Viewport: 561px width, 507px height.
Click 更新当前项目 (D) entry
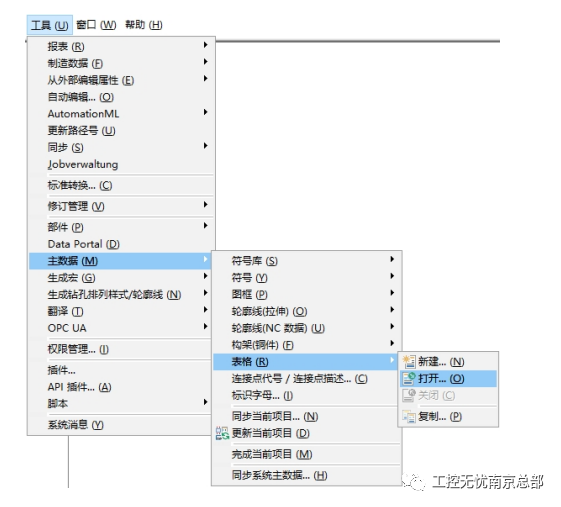(307, 433)
